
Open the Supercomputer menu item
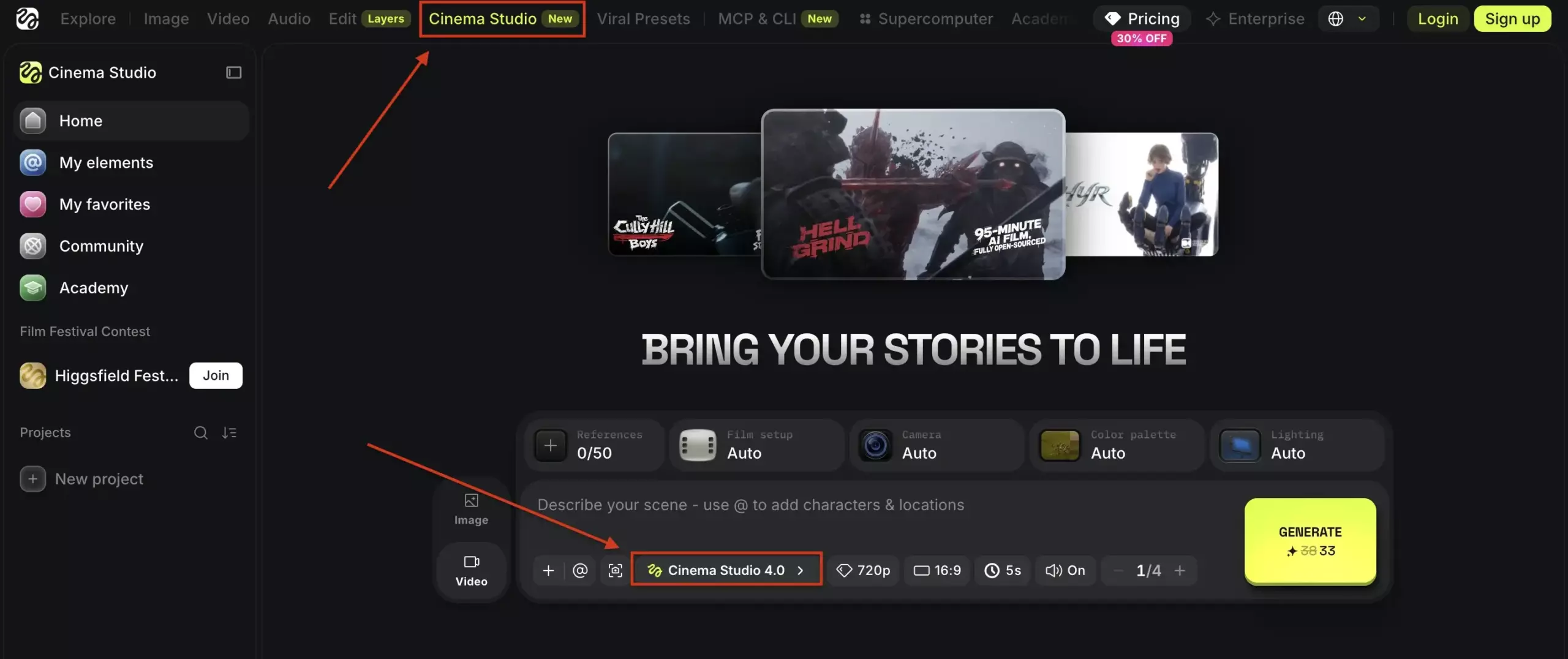click(x=925, y=19)
